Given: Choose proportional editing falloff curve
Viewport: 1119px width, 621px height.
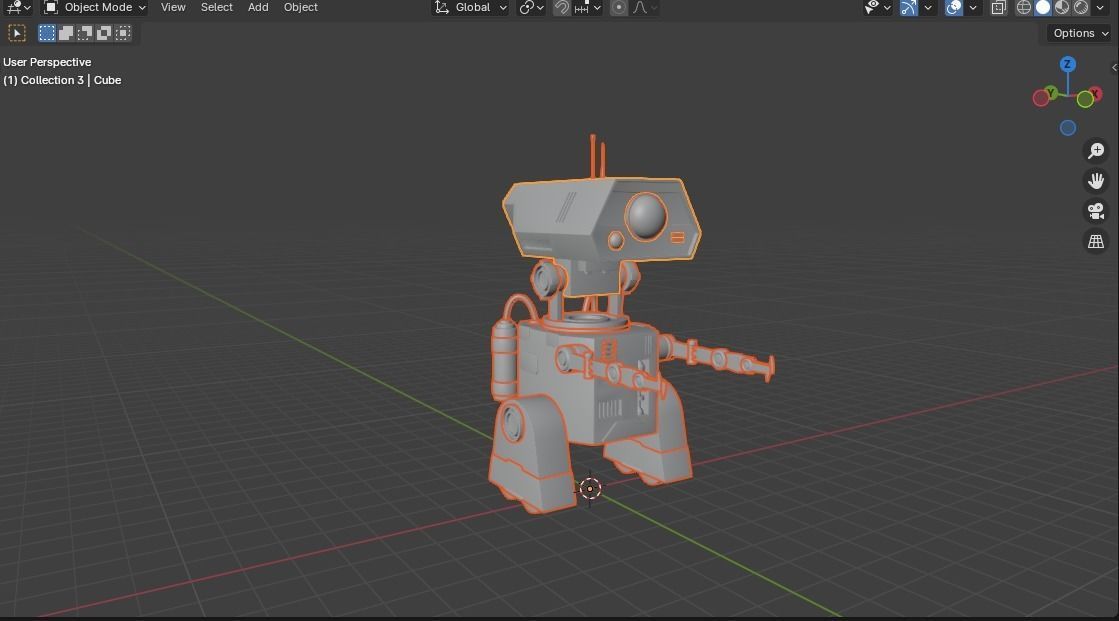Looking at the screenshot, I should 644,8.
